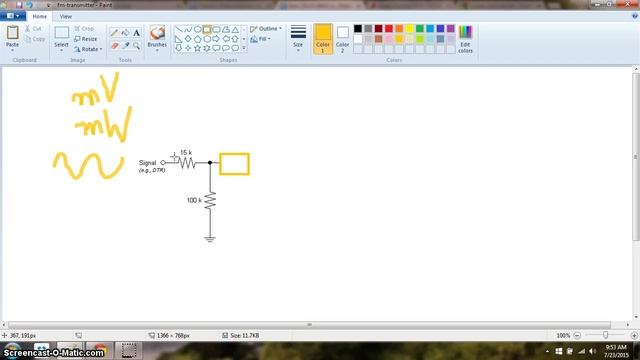Choose the Down arrow shape
The height and width of the screenshot is (360, 640).
point(179,48)
